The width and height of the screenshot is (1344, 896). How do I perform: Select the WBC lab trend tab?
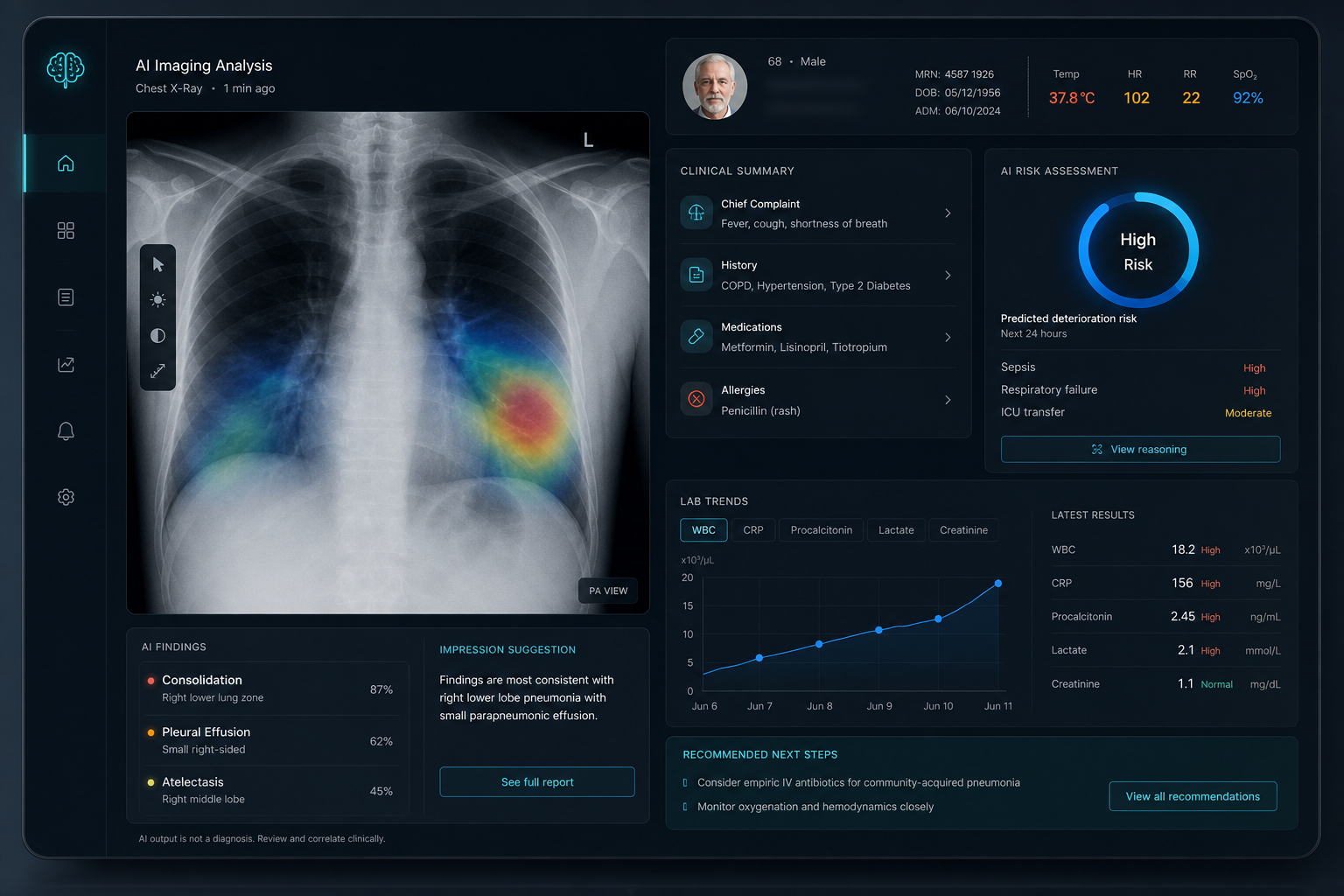coord(703,530)
